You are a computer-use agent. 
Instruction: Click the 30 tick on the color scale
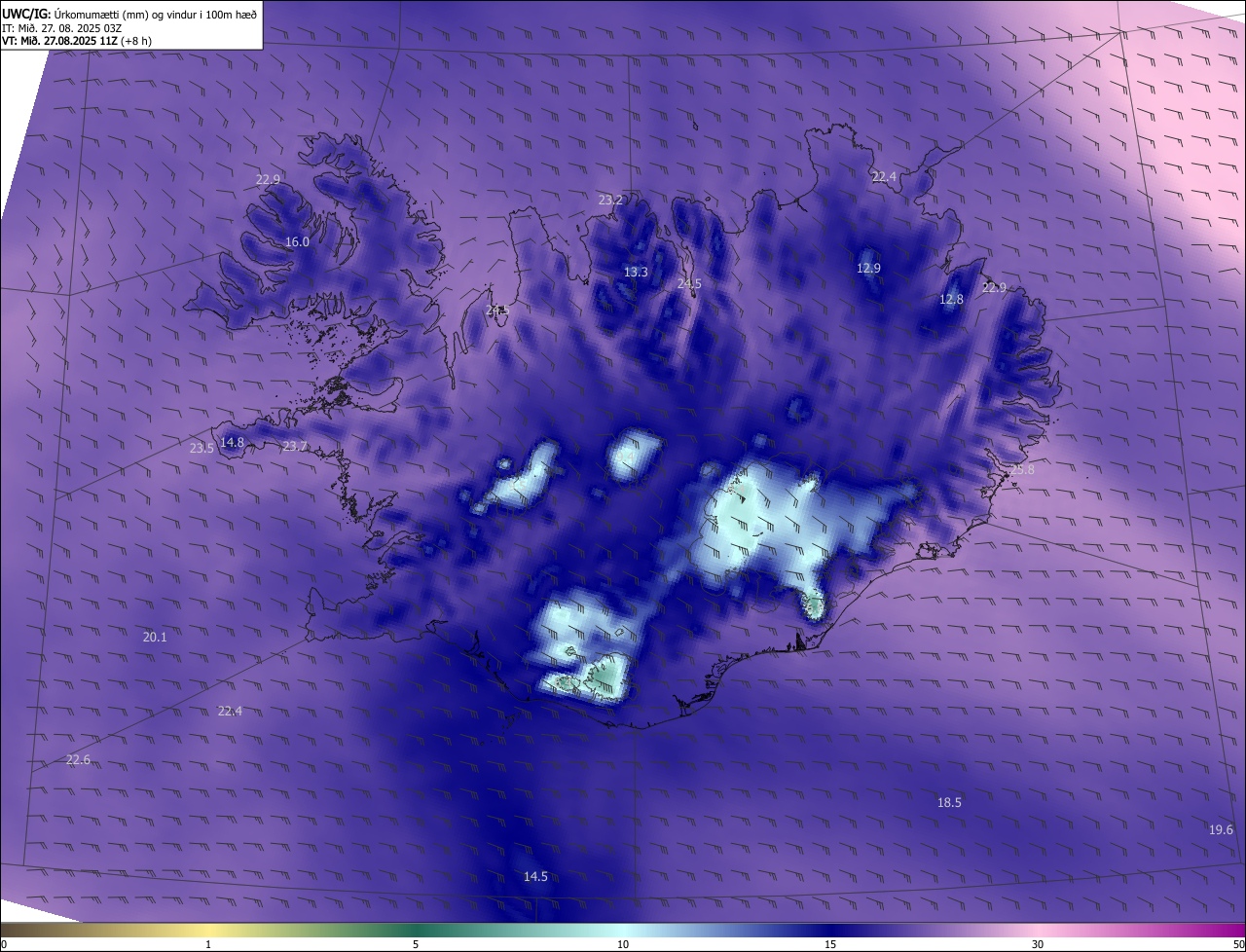click(1038, 944)
